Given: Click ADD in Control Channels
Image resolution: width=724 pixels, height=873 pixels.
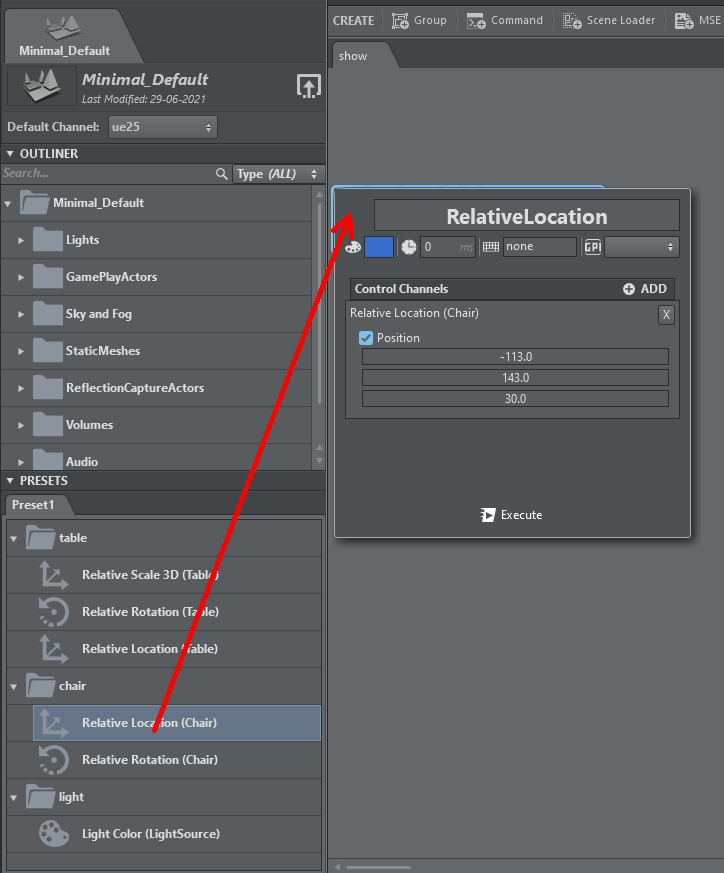Looking at the screenshot, I should click(645, 289).
